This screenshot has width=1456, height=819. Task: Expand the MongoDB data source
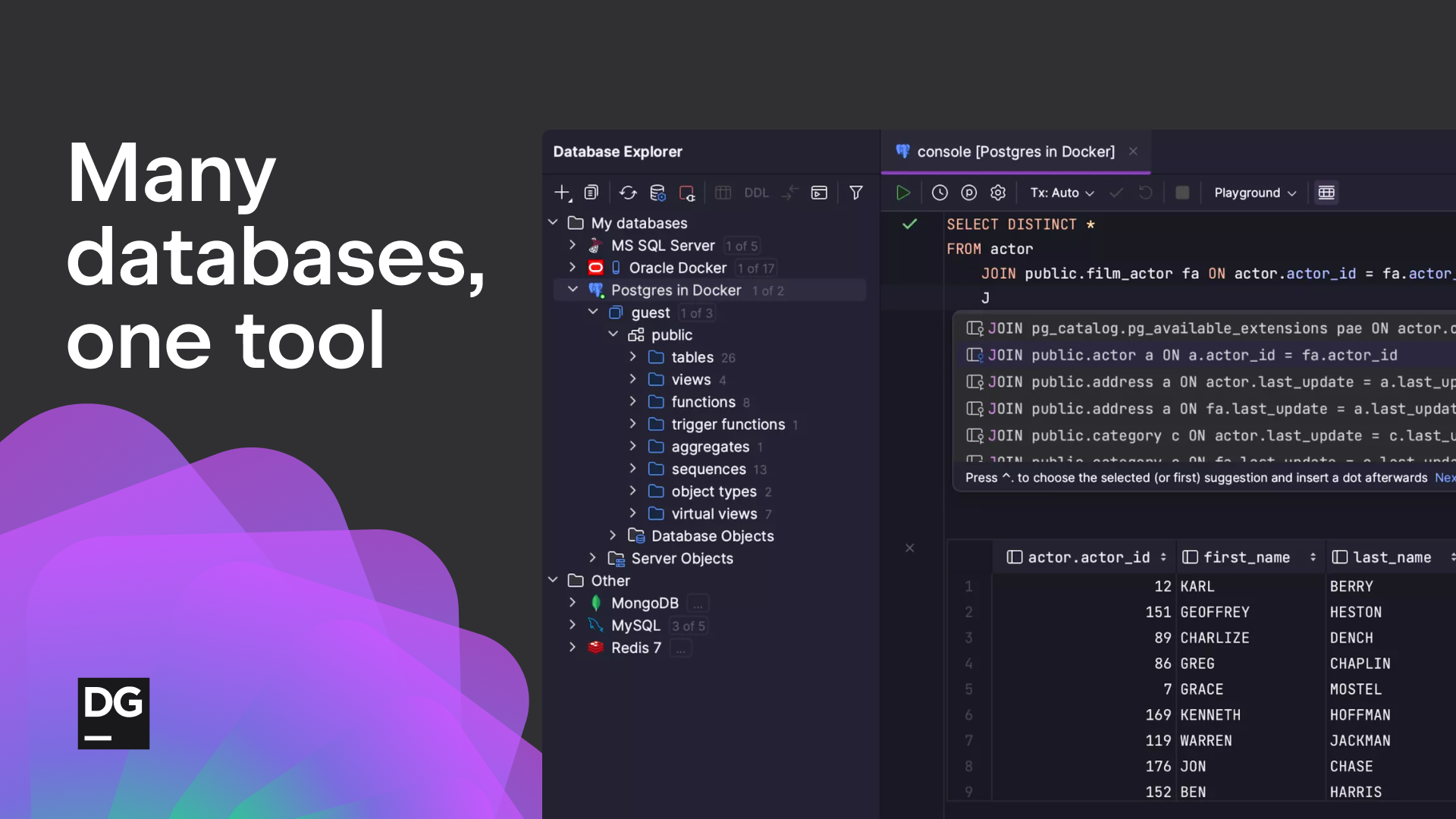(573, 603)
